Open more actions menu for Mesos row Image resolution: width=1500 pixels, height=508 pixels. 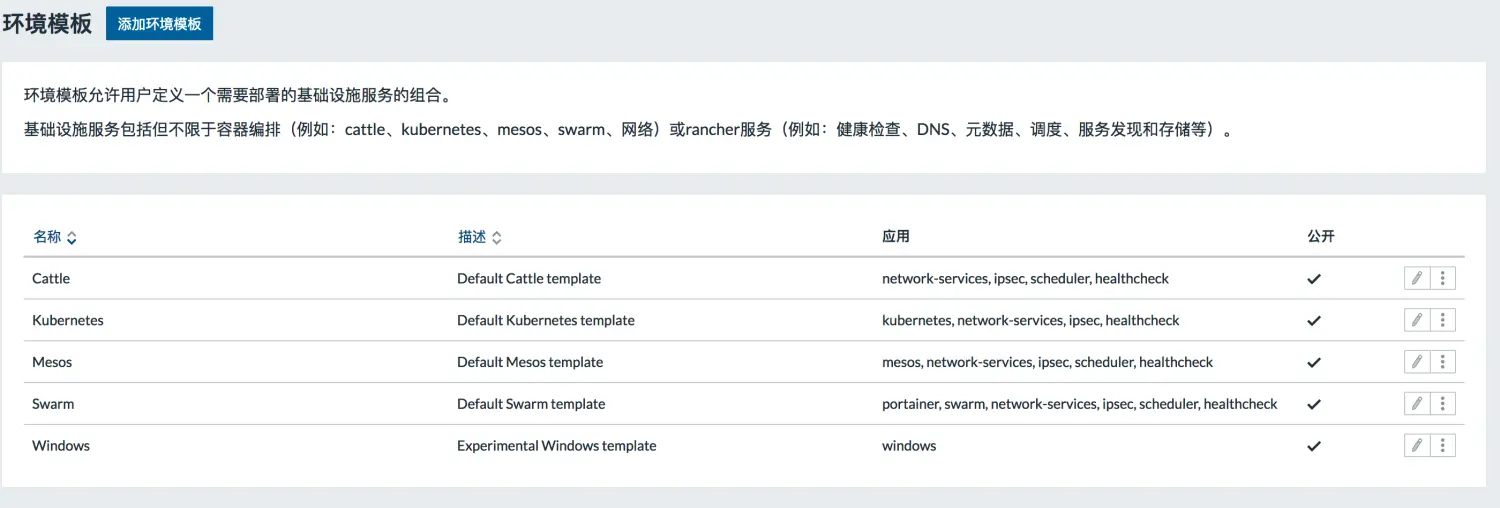point(1443,362)
